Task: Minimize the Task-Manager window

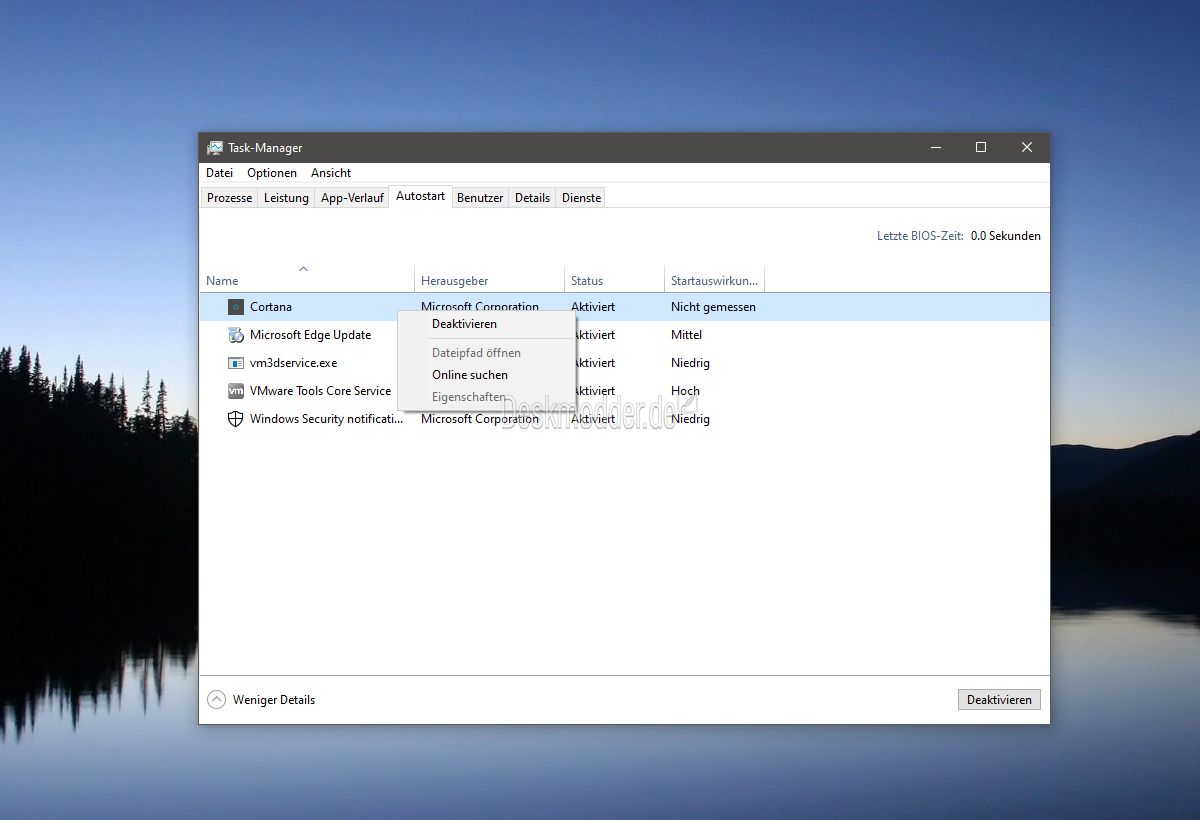Action: pyautogui.click(x=935, y=148)
